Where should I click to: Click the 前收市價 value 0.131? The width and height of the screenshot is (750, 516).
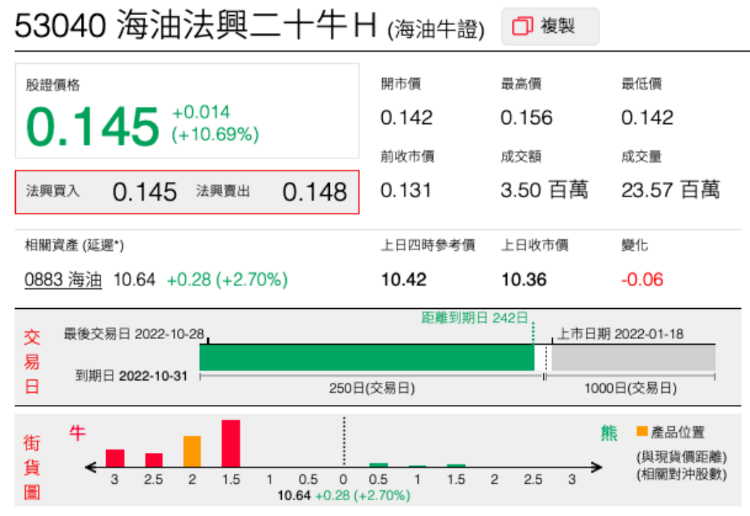pyautogui.click(x=406, y=190)
